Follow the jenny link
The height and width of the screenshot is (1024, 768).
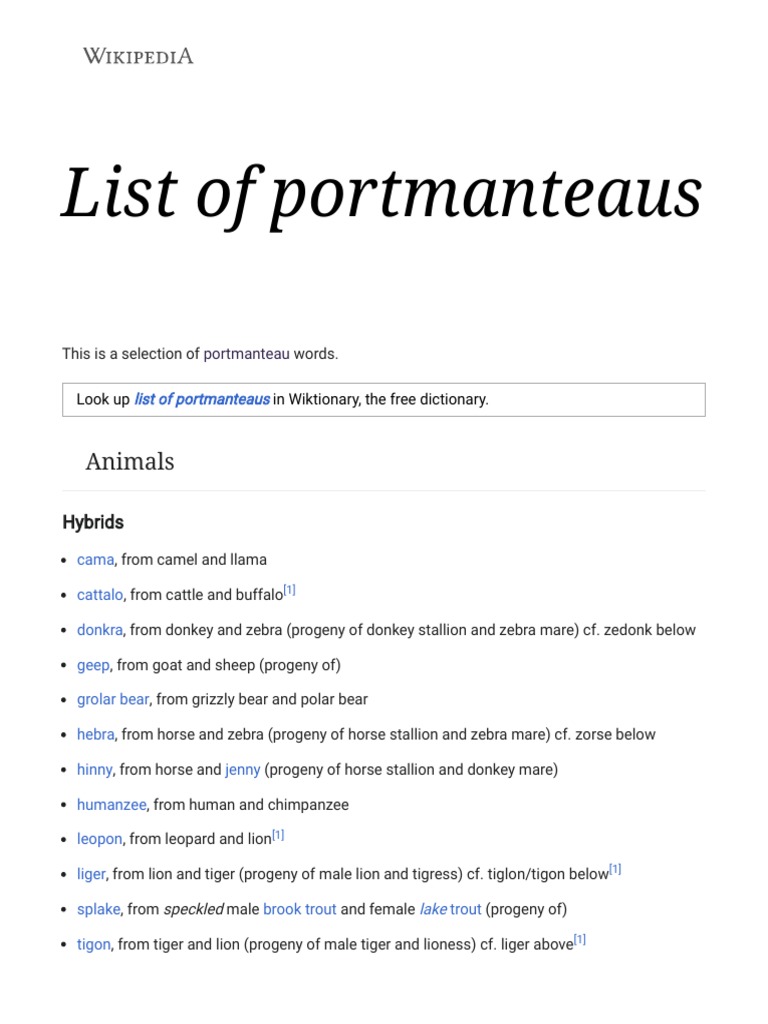(243, 769)
